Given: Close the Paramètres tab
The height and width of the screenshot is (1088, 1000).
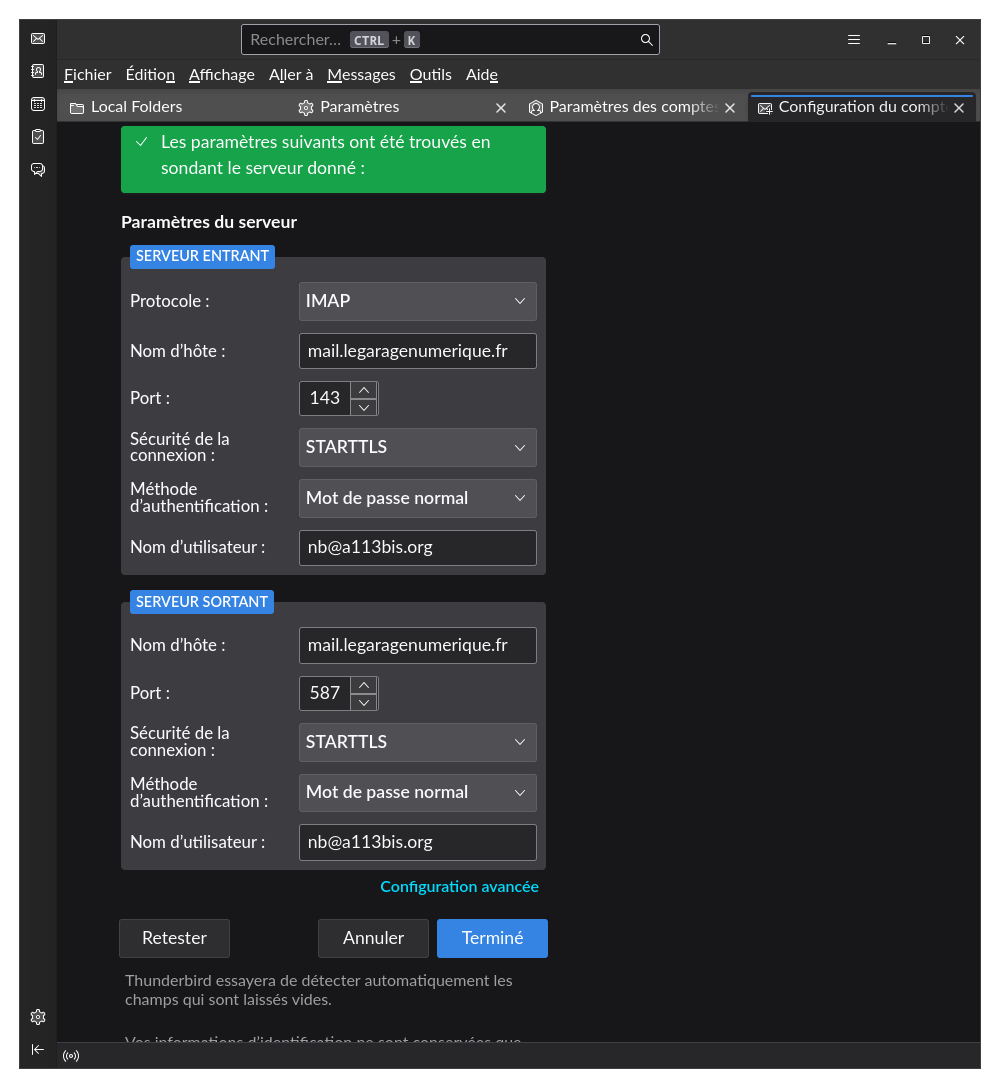Looking at the screenshot, I should pos(501,108).
